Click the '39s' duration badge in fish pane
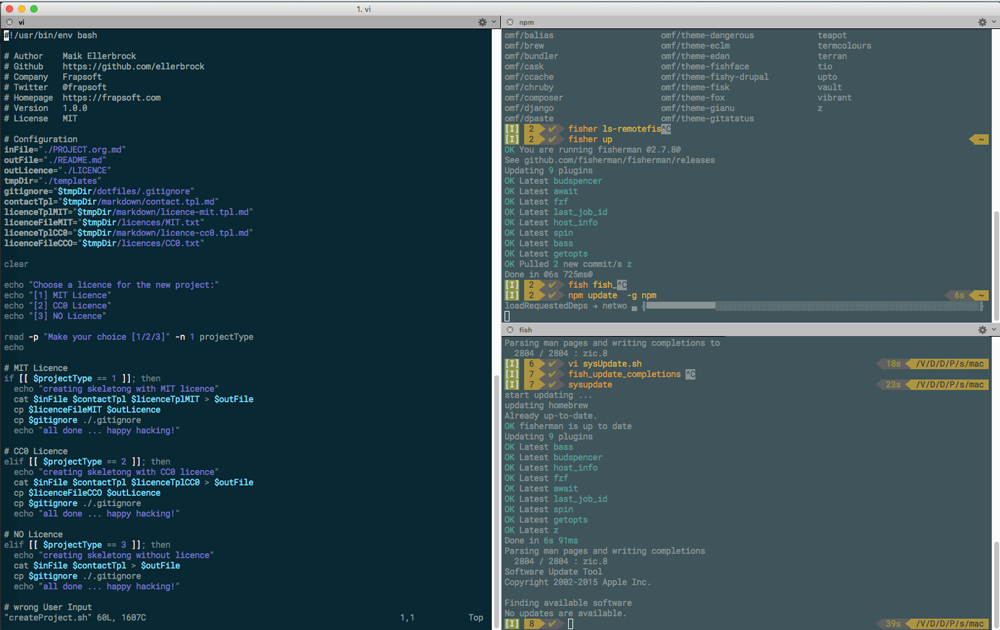The height and width of the screenshot is (630, 1000). tap(893, 624)
